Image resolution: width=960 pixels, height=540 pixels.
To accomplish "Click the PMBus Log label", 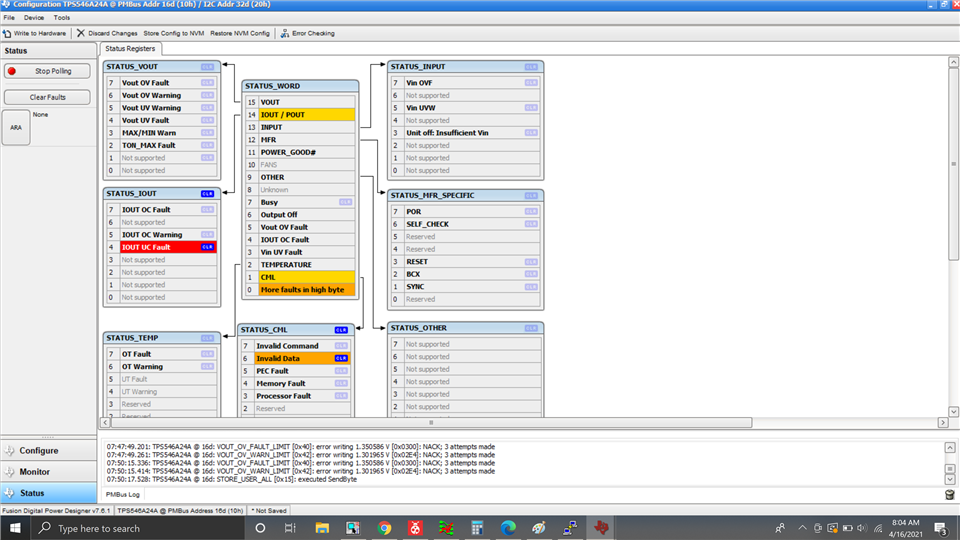I will [122, 495].
